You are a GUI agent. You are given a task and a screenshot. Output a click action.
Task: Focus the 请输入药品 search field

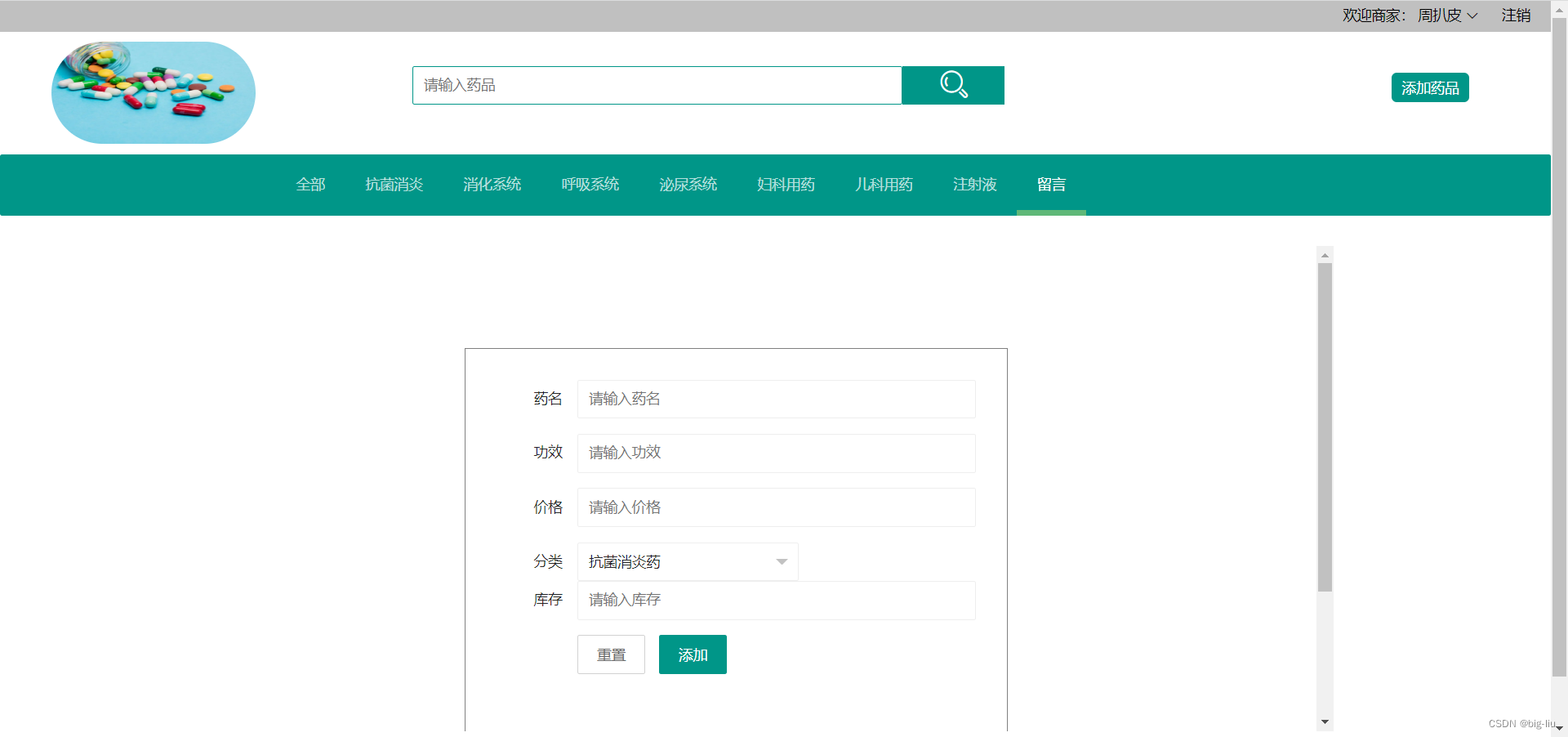[657, 85]
